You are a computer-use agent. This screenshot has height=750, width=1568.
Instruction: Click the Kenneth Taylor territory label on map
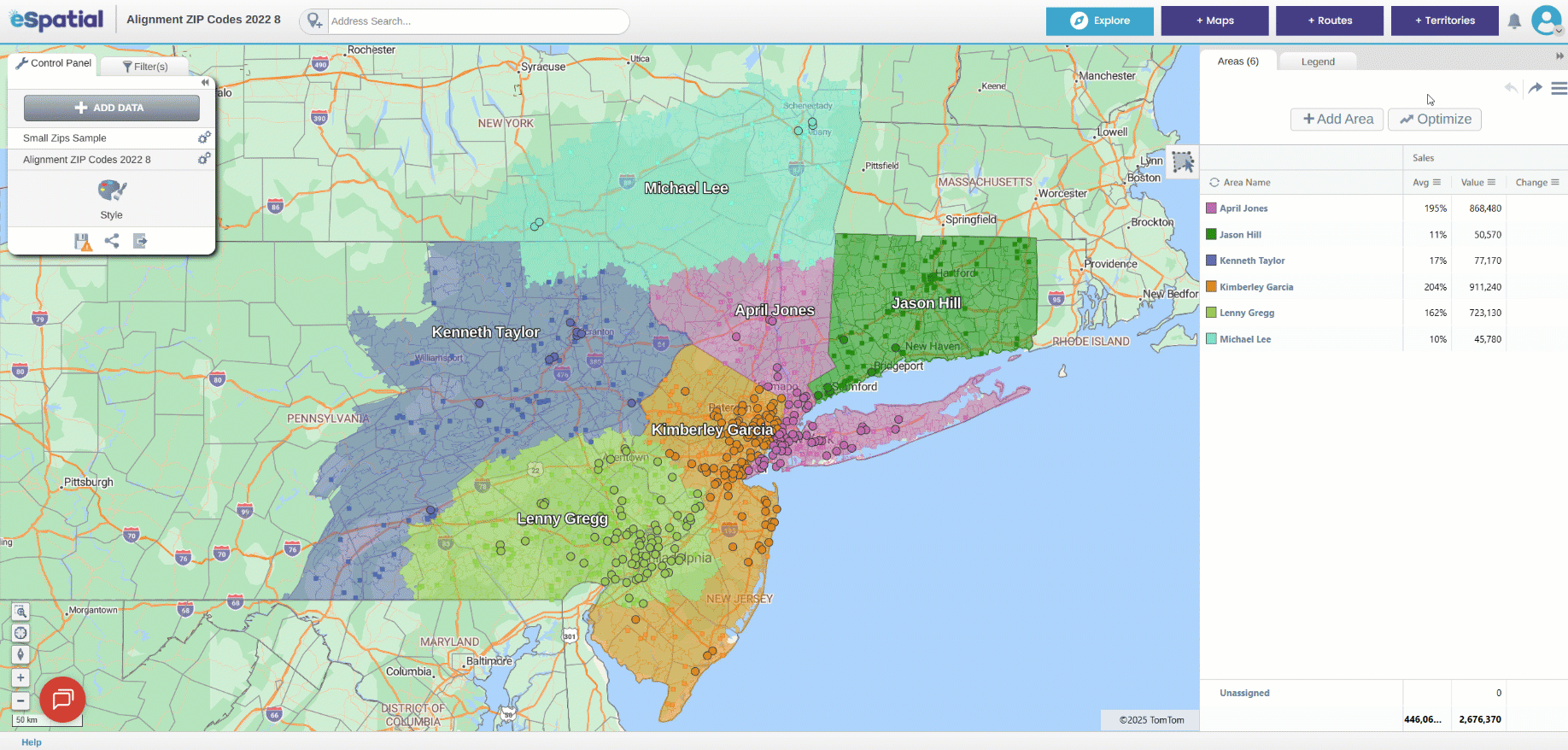[x=486, y=332]
